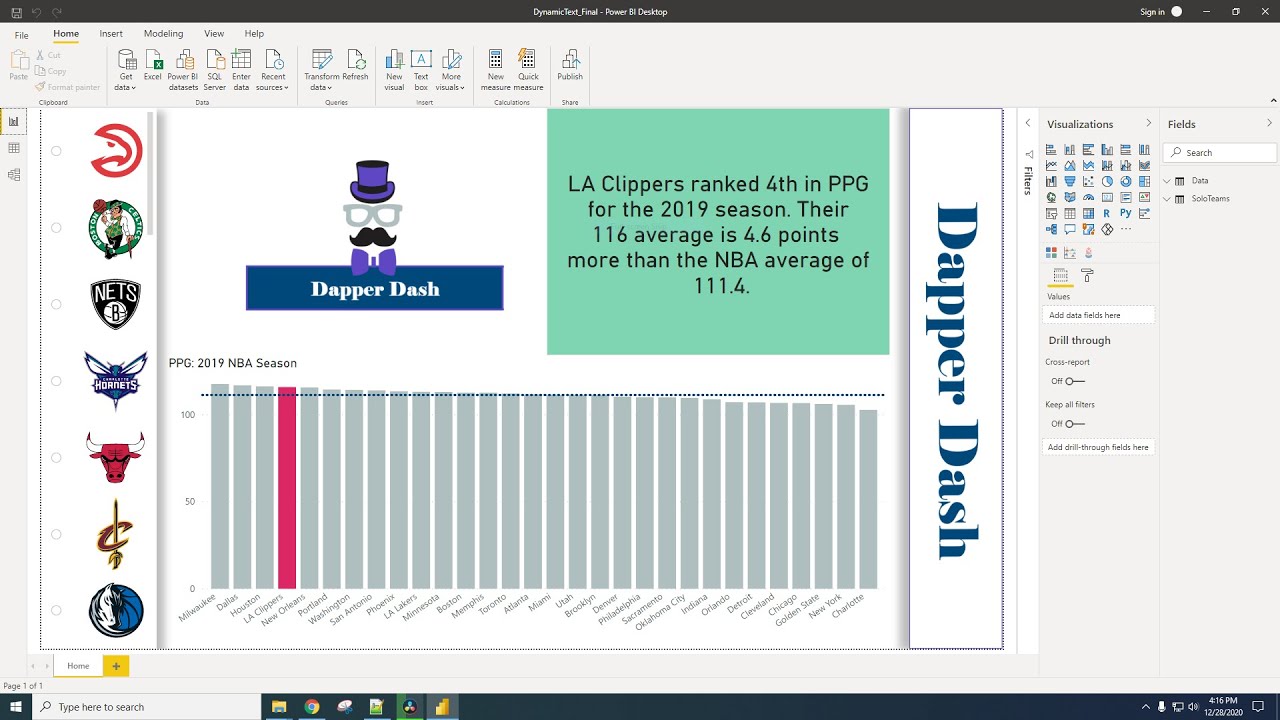Pick the line chart visual

coord(1051,165)
